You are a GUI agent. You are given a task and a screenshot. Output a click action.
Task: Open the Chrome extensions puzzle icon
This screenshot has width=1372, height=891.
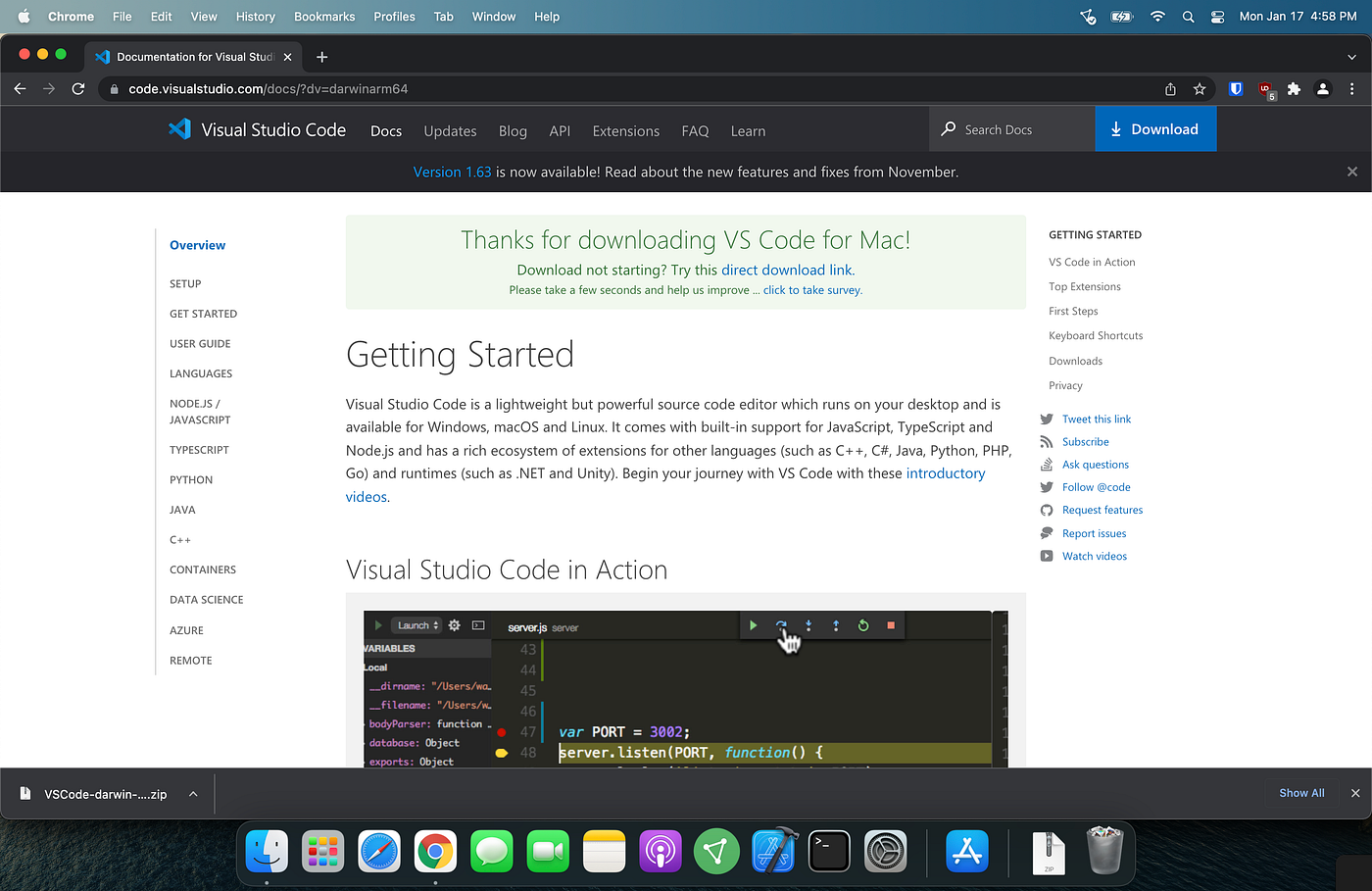click(x=1294, y=88)
